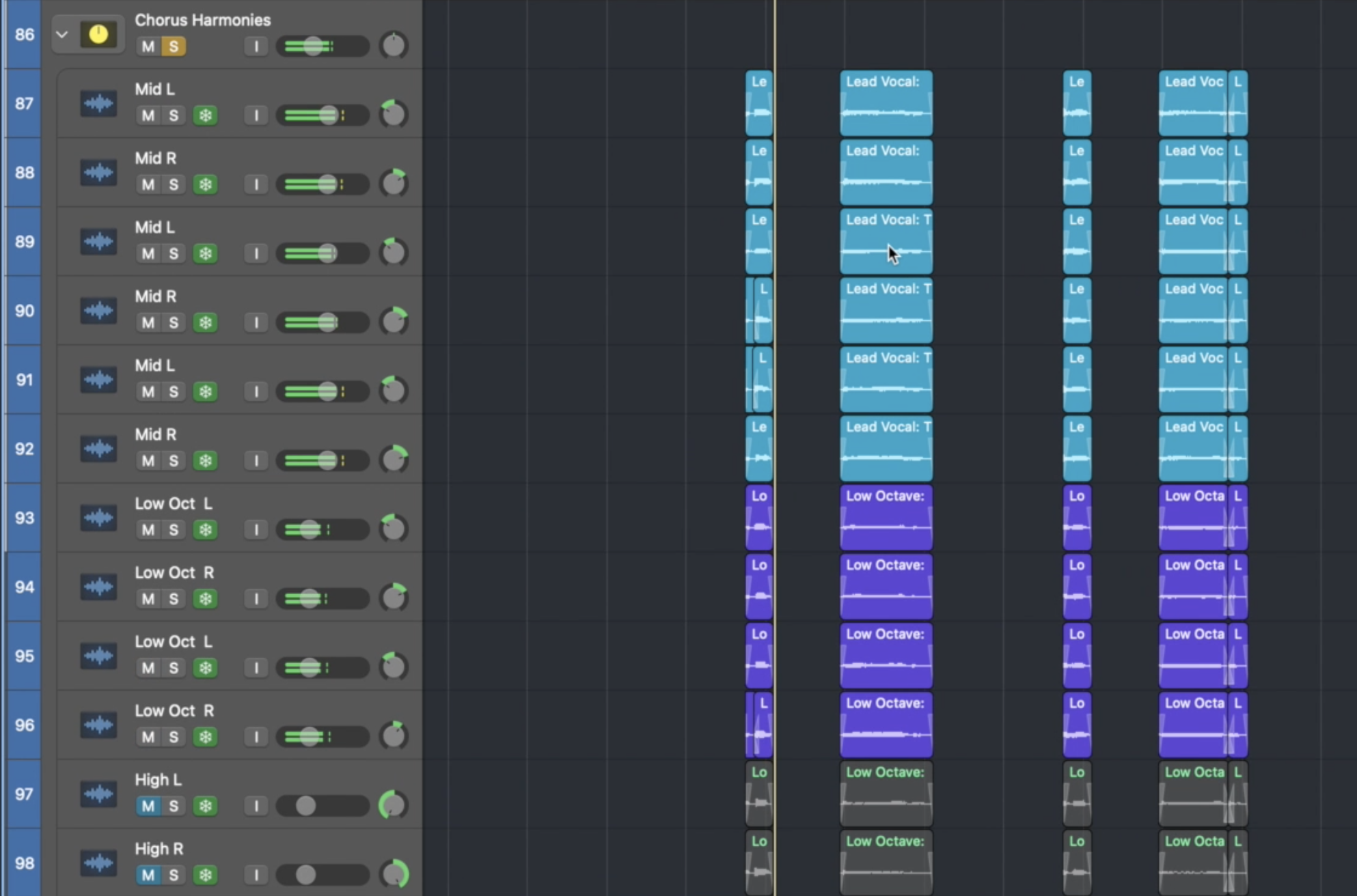Solo the Mid R track 90
Viewport: 1357px width, 896px height.
pyautogui.click(x=174, y=322)
